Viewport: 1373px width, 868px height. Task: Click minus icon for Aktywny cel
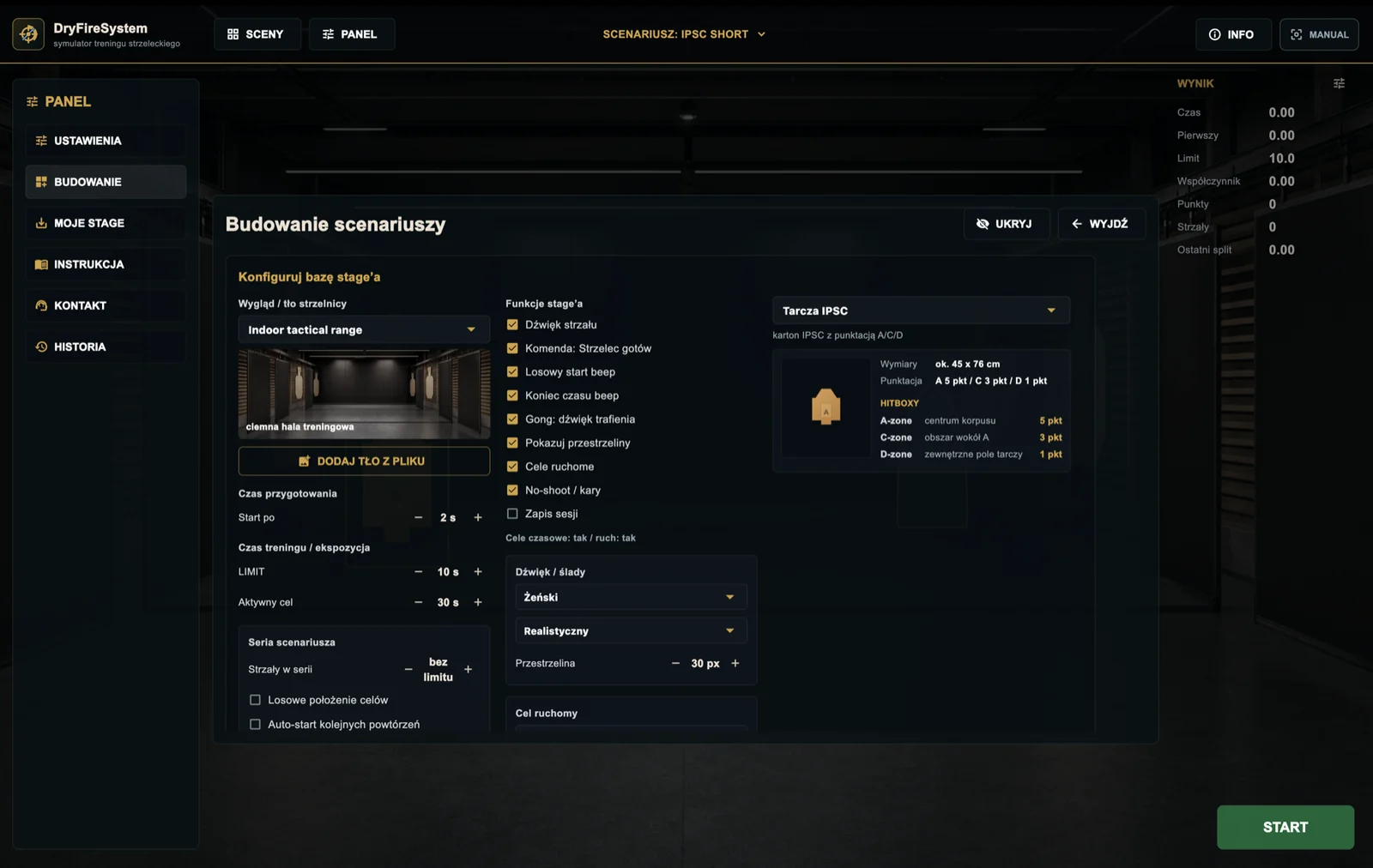(x=418, y=602)
